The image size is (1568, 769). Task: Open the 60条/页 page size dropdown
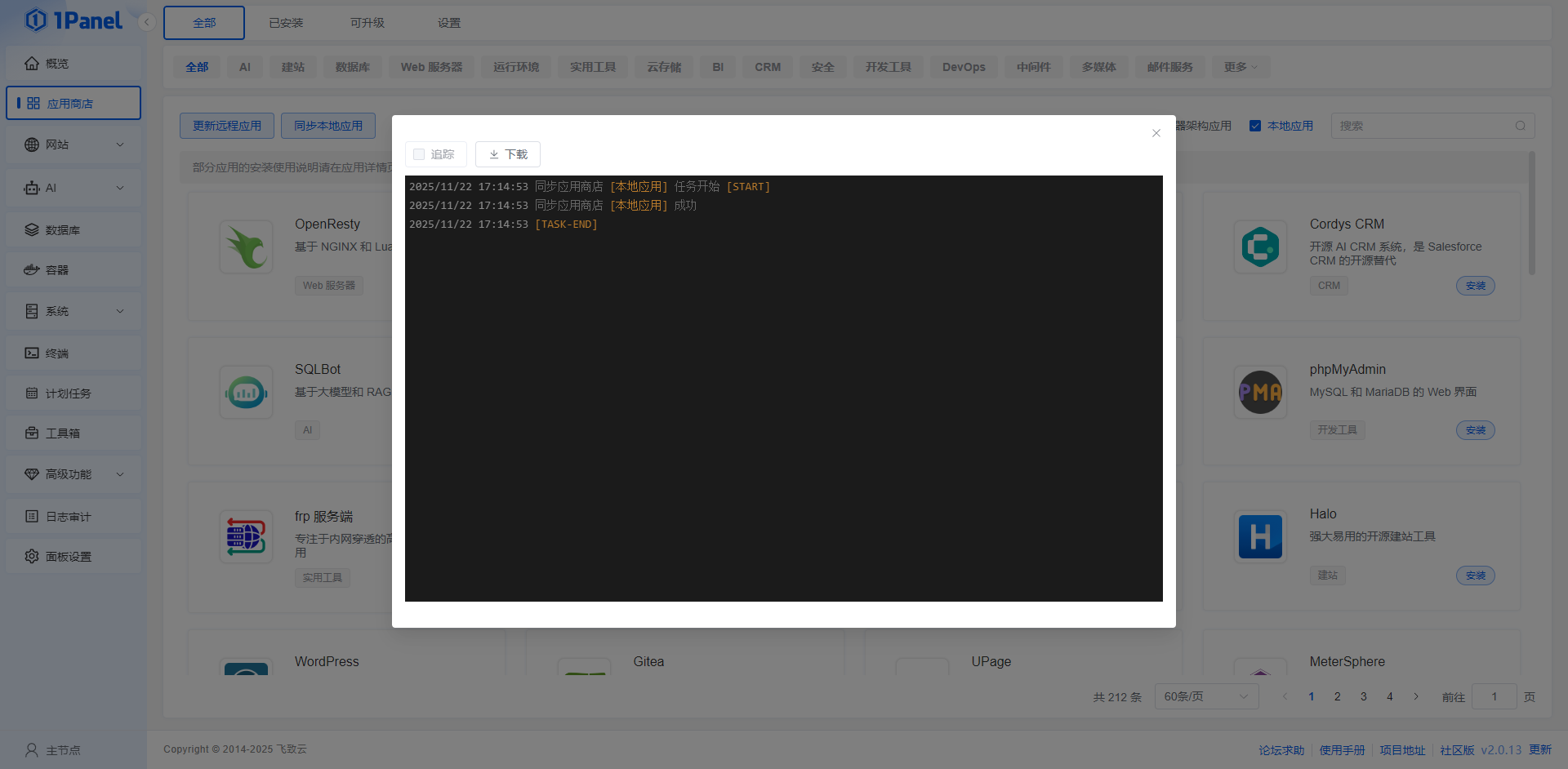coord(1205,696)
